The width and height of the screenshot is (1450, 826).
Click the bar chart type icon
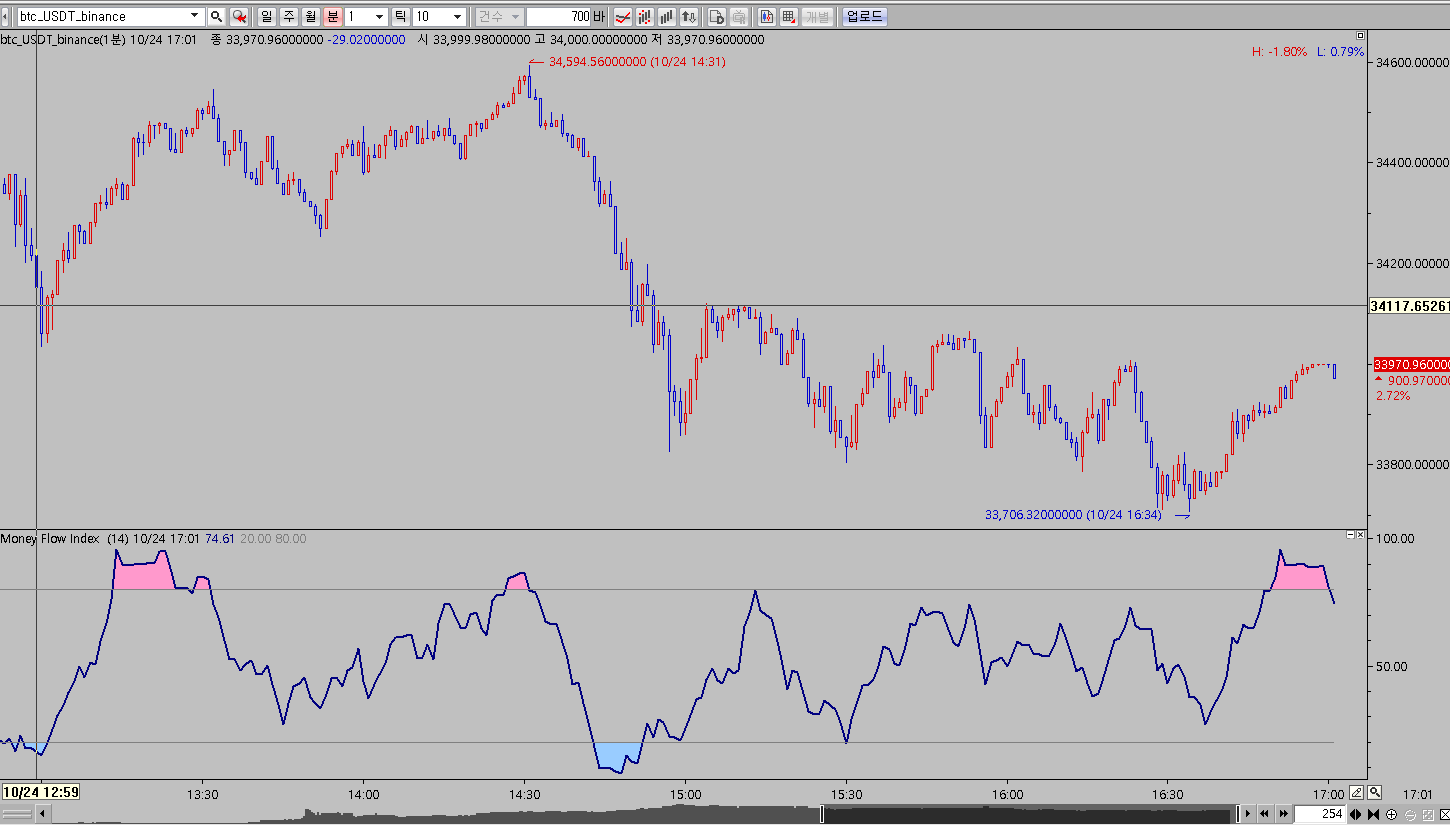coord(666,17)
